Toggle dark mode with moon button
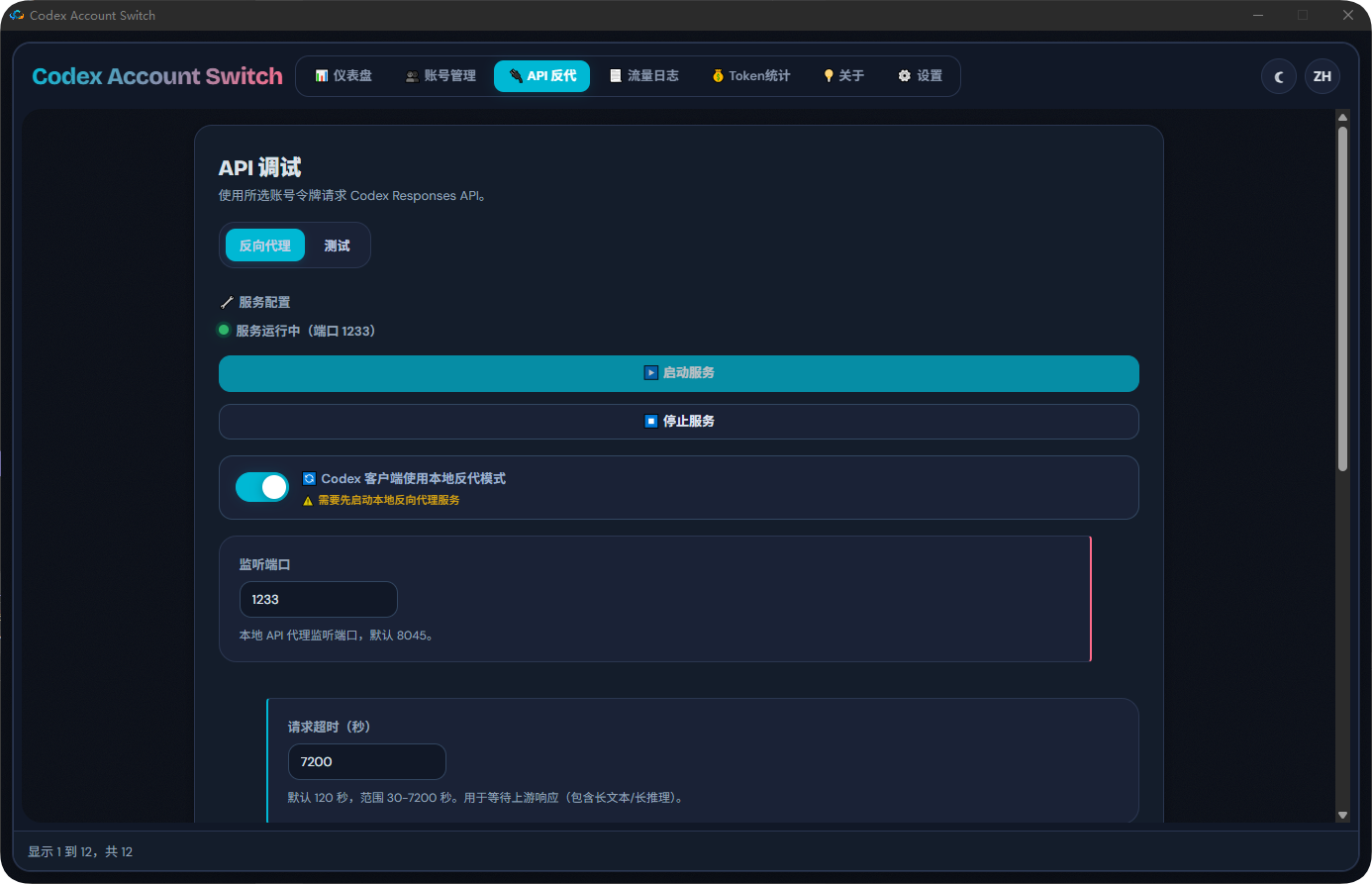The height and width of the screenshot is (884, 1372). coord(1278,76)
